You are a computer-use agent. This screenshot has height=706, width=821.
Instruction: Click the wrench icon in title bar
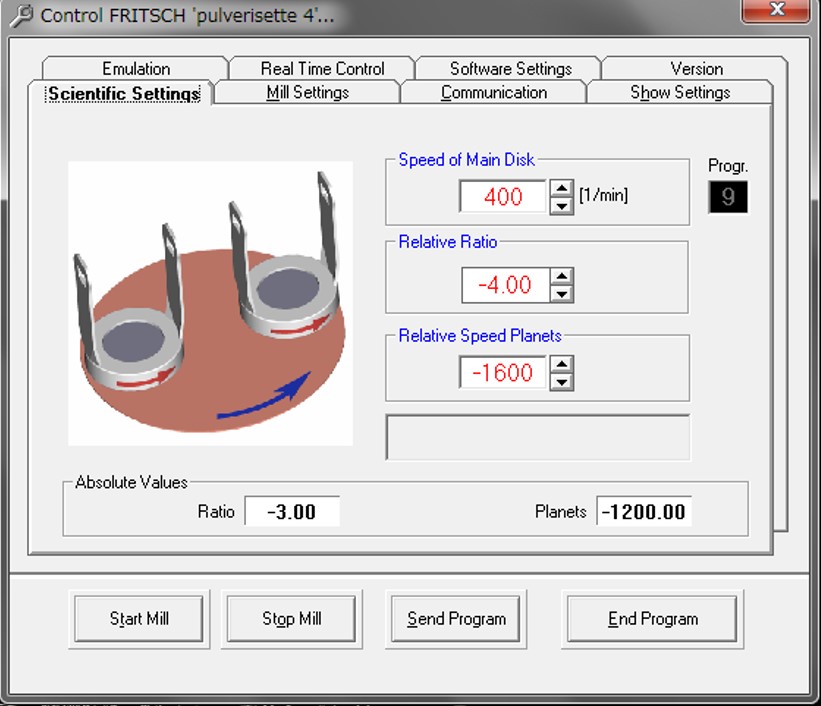pos(21,16)
